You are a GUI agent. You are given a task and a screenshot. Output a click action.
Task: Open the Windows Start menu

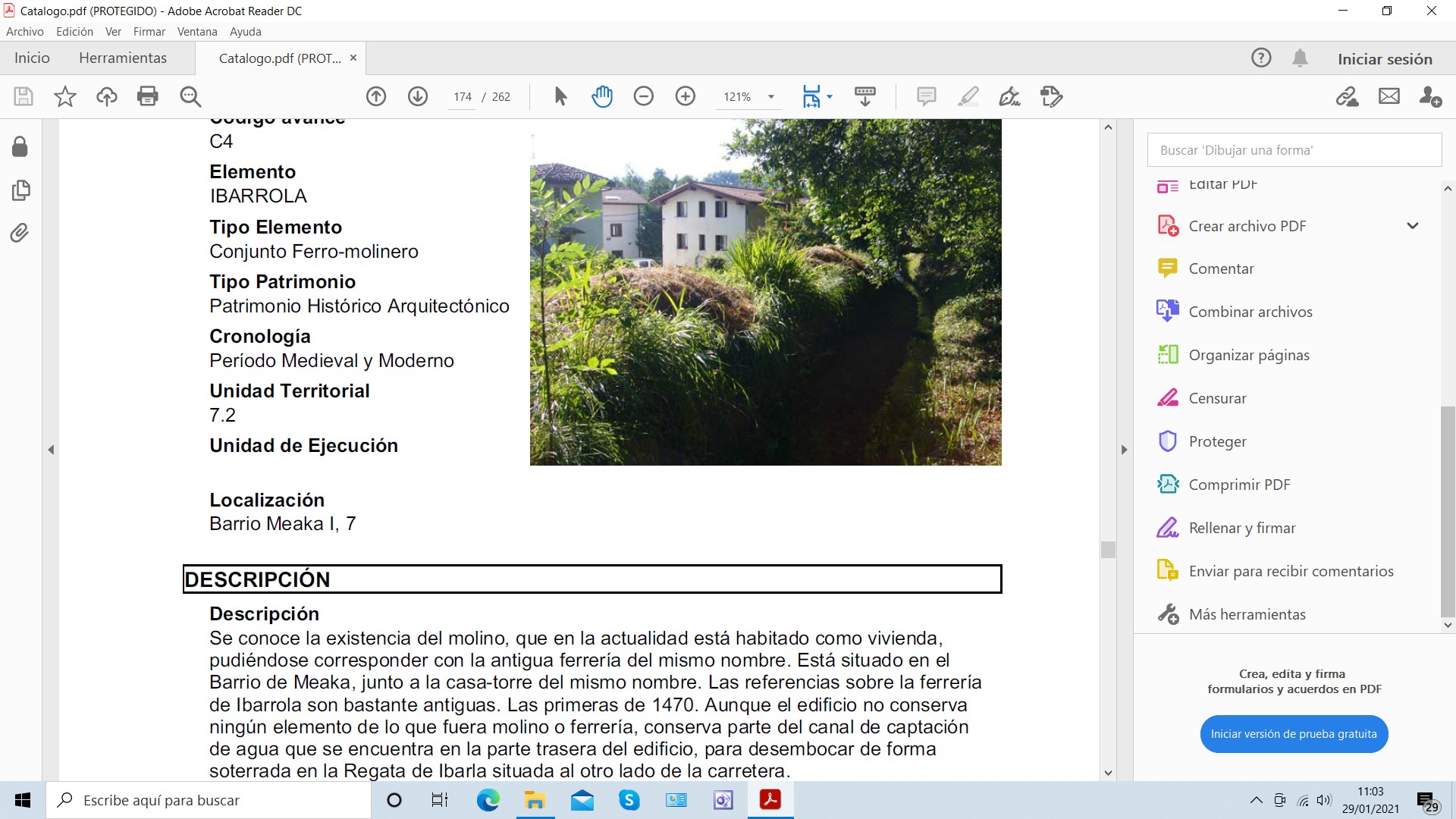click(x=23, y=800)
